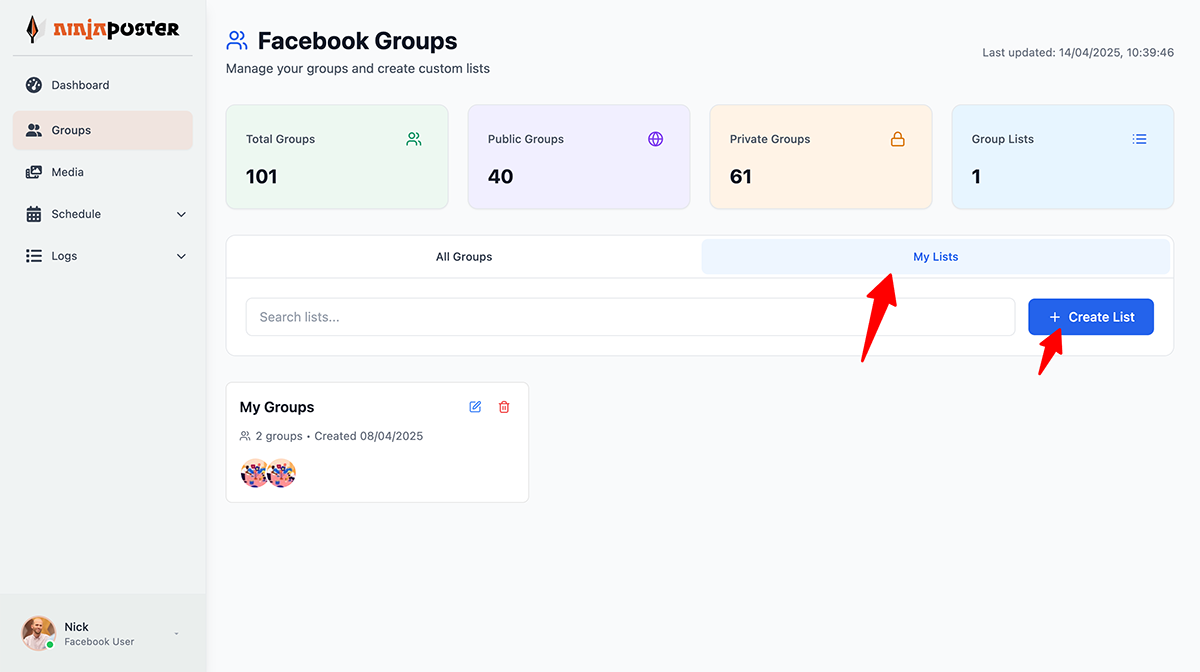Click the Public Groups globe icon
Image resolution: width=1200 pixels, height=672 pixels.
point(656,139)
